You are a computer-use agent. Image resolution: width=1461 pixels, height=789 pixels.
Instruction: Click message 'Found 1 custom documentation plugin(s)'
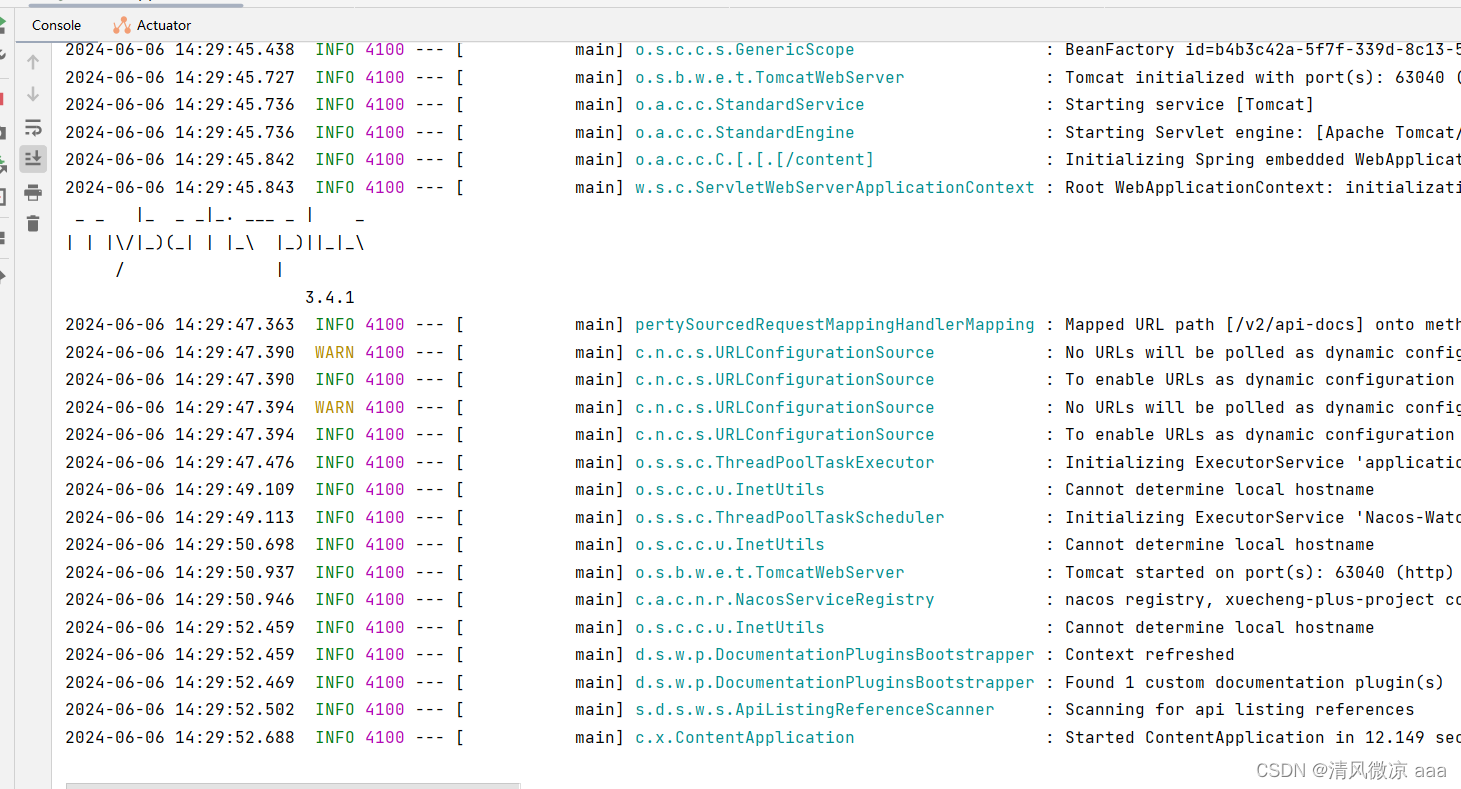tap(1255, 682)
